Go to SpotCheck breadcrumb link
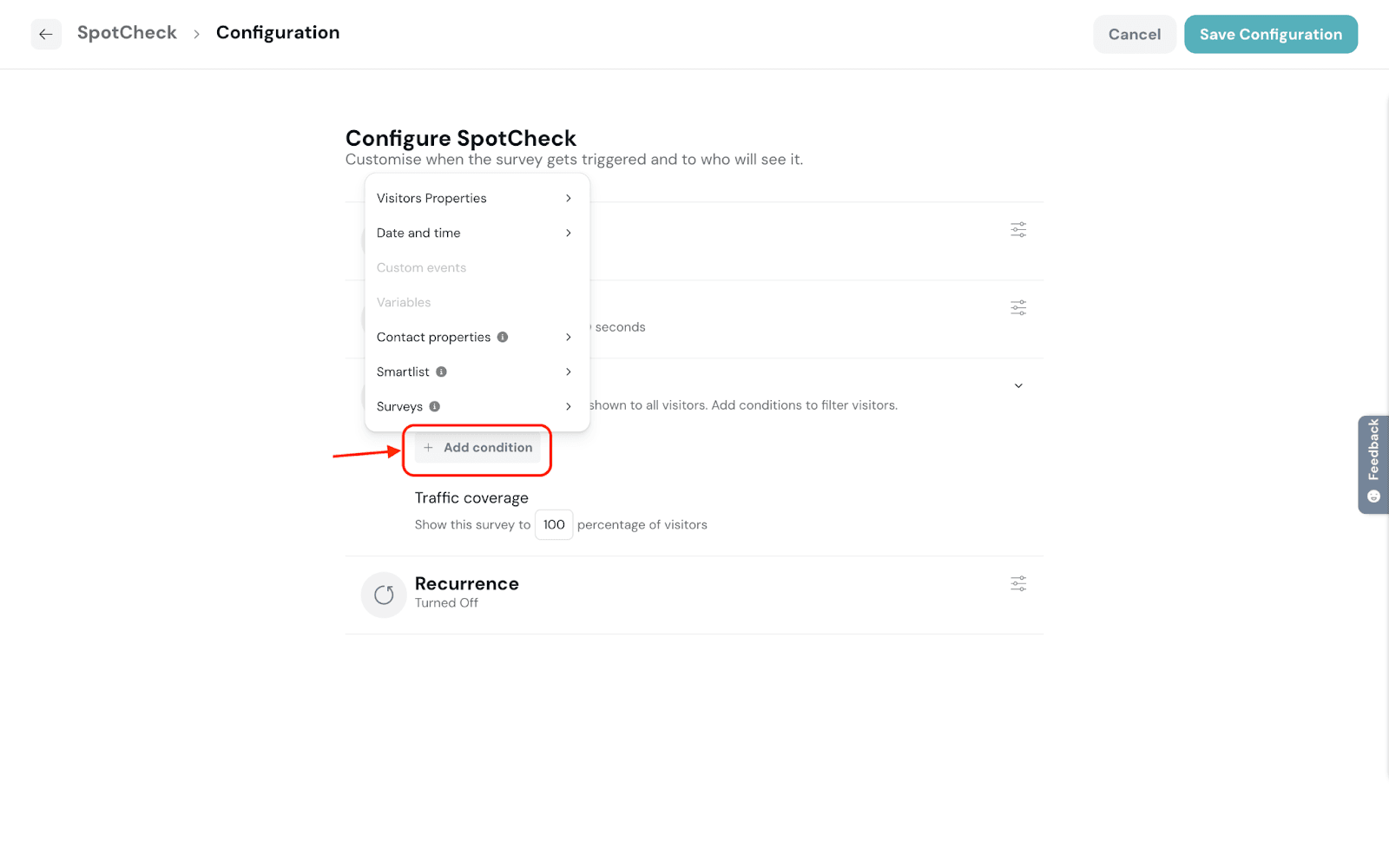1389x868 pixels. tap(127, 33)
